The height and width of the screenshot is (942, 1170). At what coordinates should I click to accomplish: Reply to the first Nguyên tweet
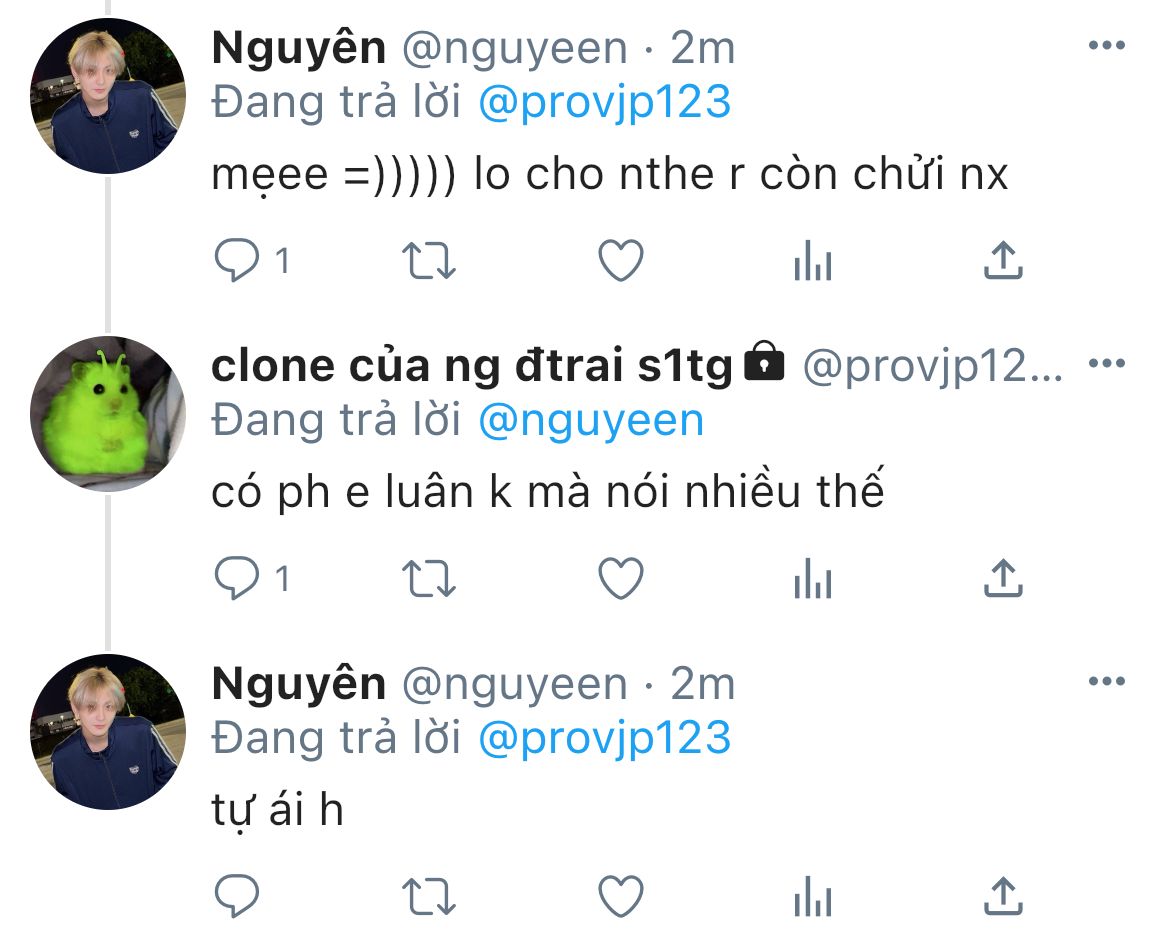237,261
